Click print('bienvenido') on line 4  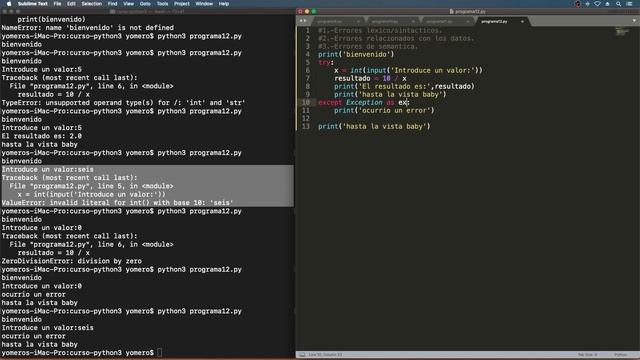pos(356,54)
